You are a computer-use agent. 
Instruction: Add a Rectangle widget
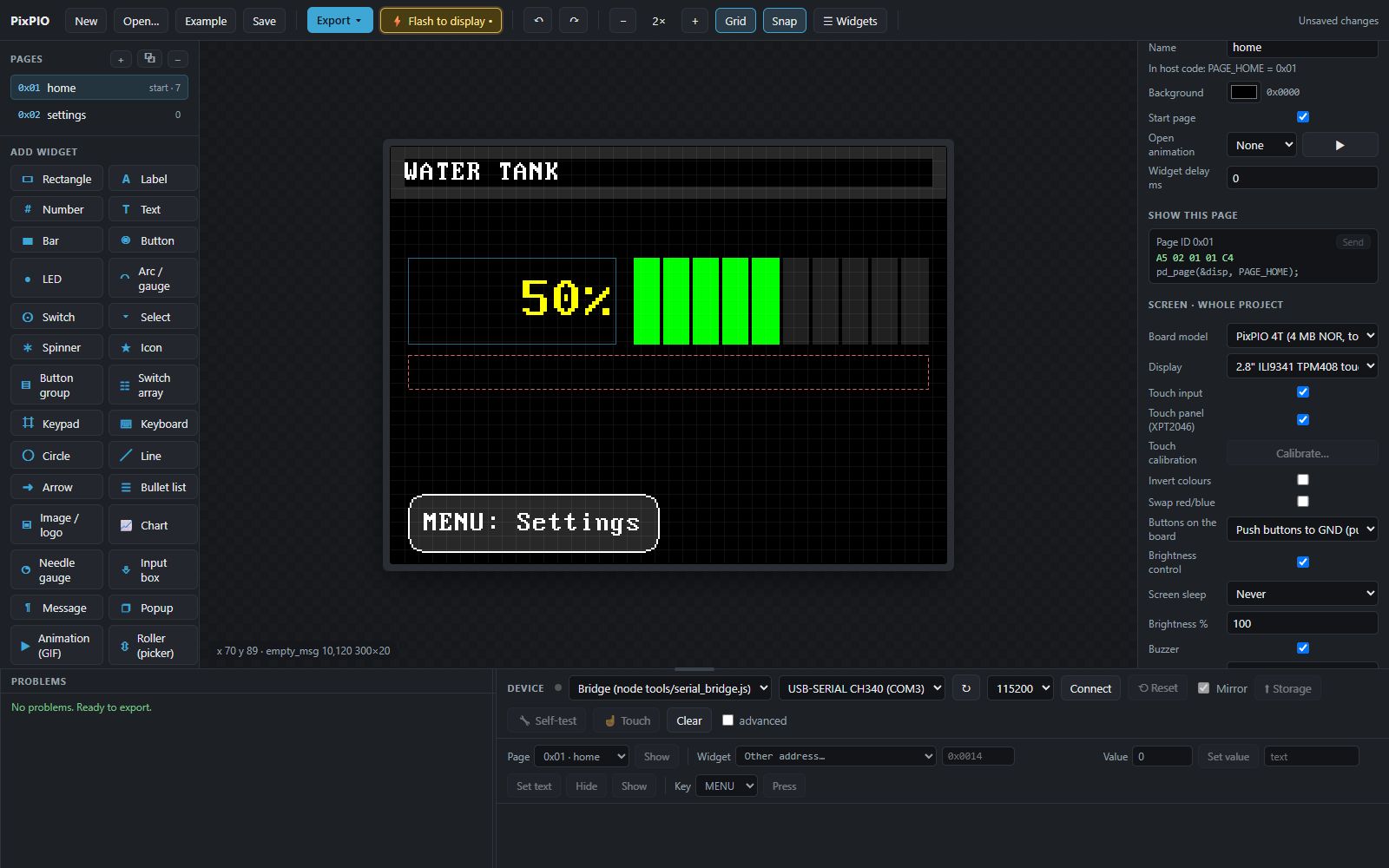pyautogui.click(x=57, y=179)
